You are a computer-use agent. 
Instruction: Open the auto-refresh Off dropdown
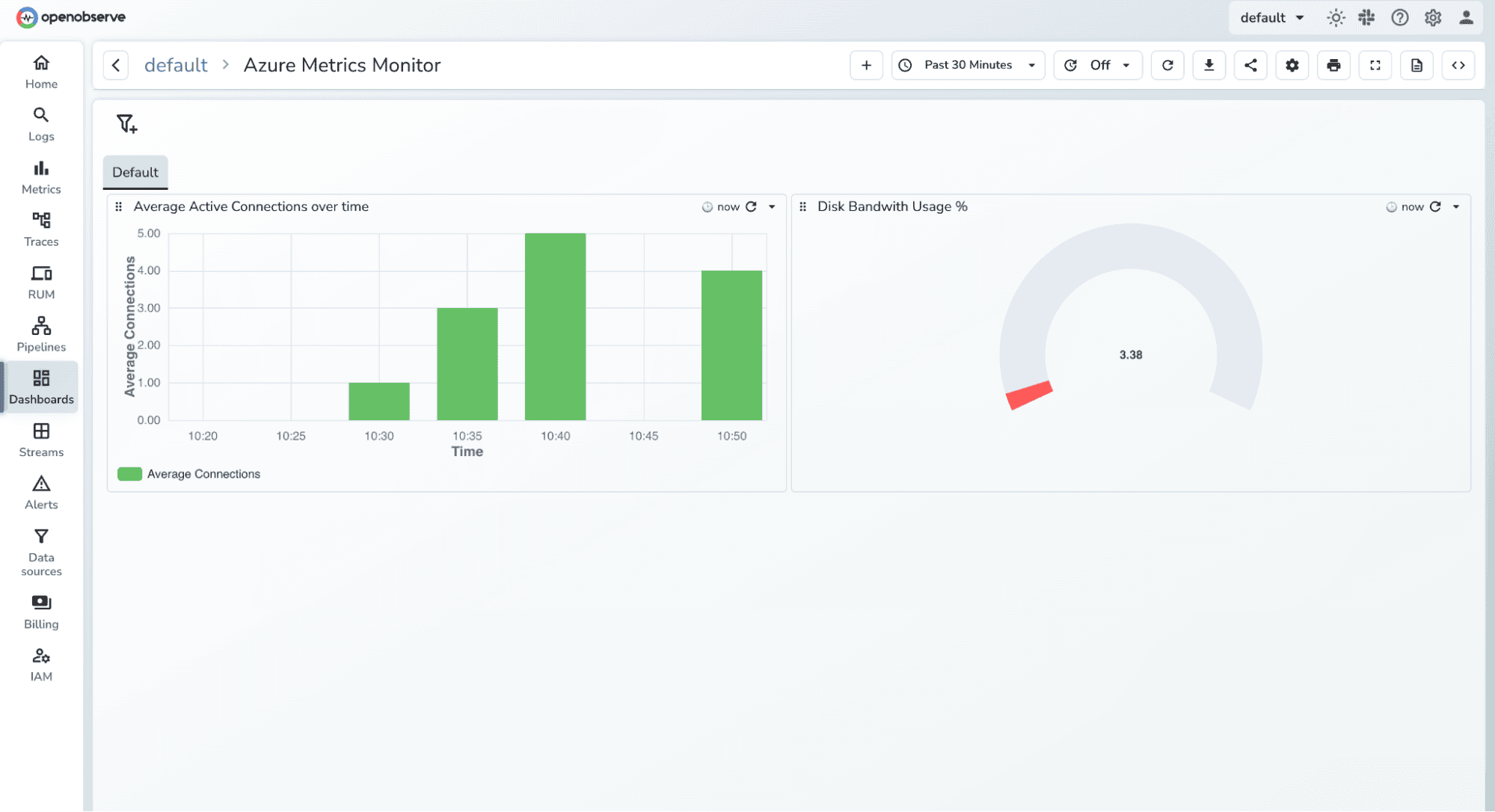[x=1097, y=65]
